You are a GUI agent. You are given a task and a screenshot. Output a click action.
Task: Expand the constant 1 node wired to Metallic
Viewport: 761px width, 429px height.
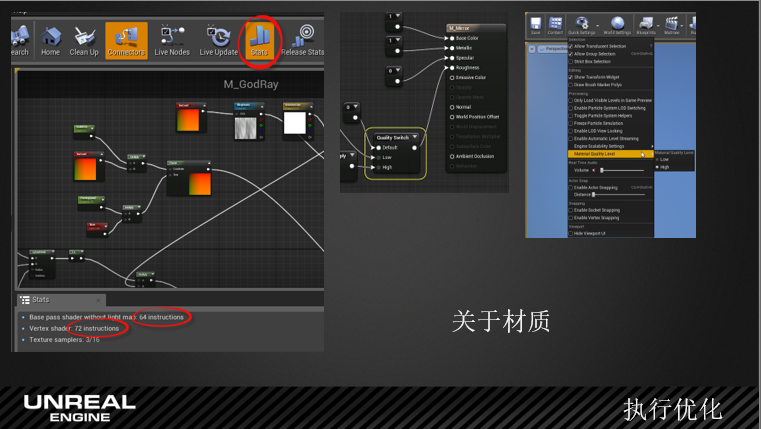pos(398,40)
